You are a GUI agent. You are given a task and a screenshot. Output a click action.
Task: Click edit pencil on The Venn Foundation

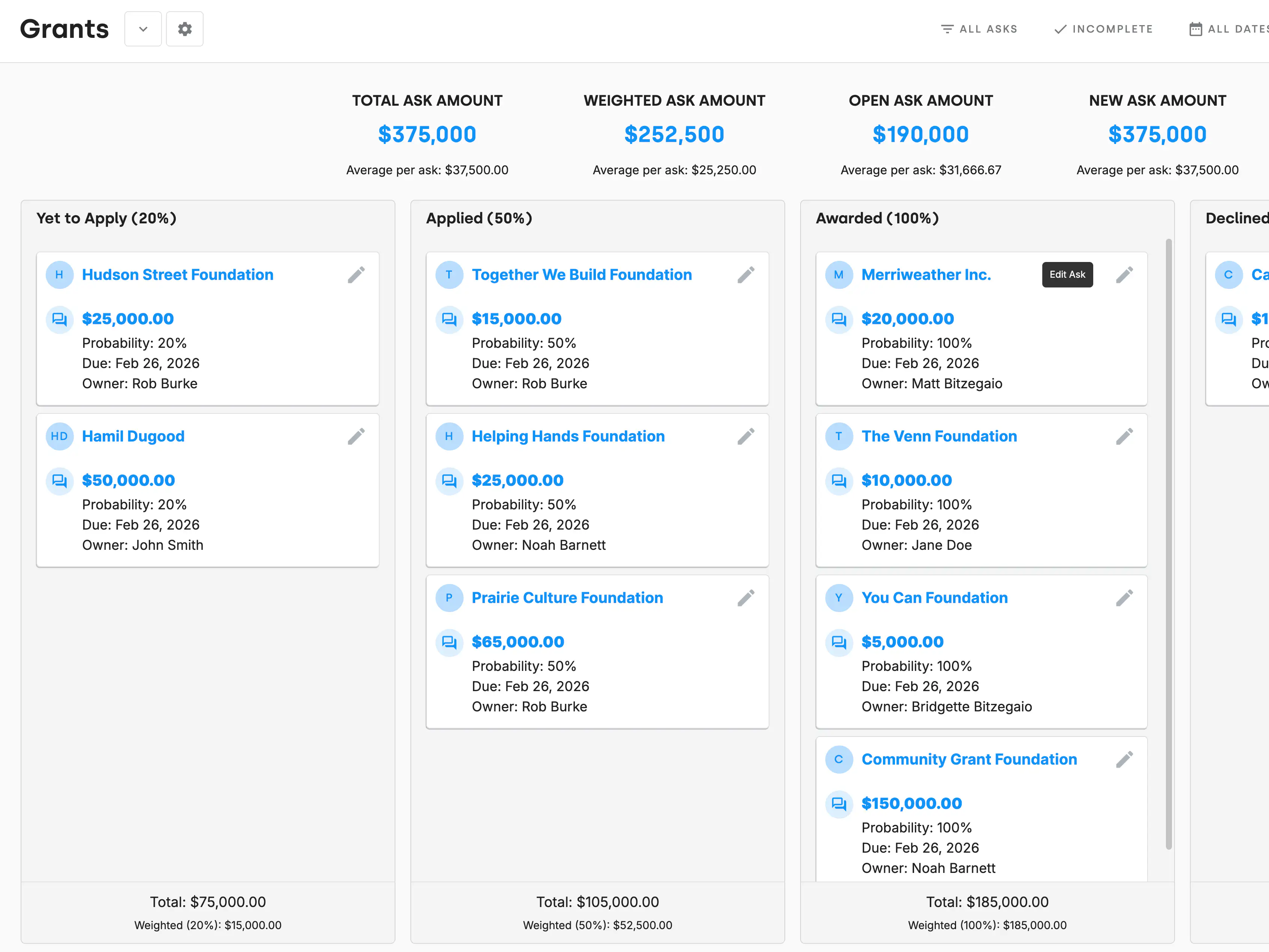click(x=1124, y=437)
